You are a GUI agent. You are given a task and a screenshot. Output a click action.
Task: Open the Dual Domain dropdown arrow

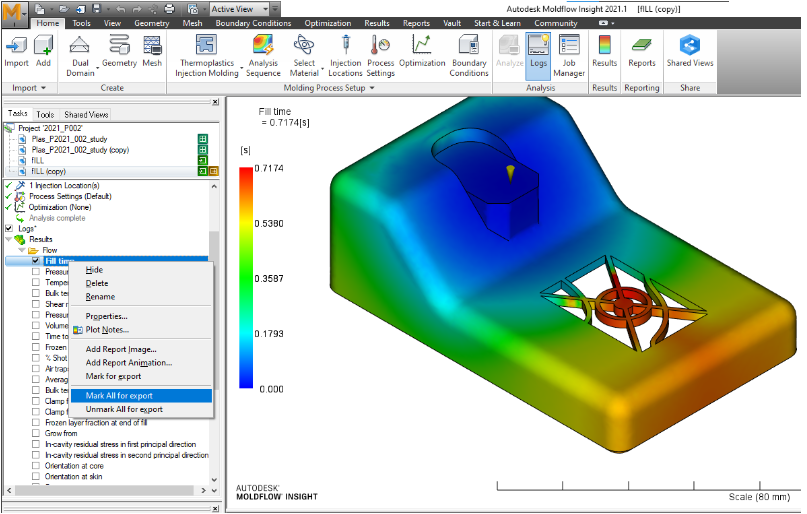(98, 68)
